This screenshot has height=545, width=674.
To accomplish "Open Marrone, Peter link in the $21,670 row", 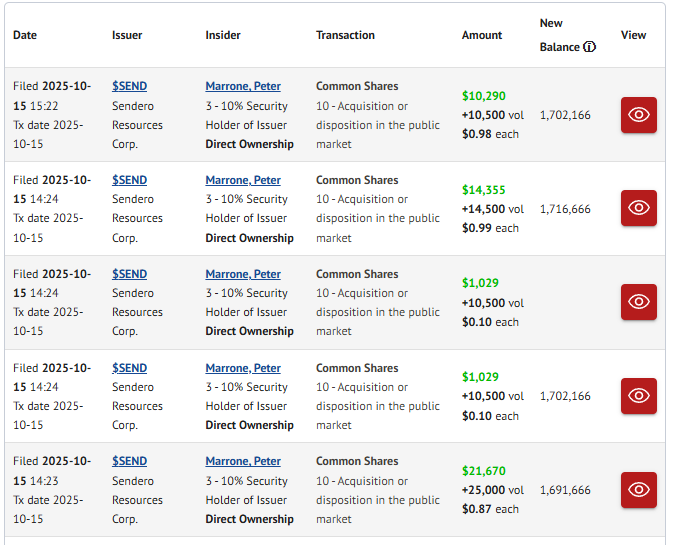I will click(243, 461).
